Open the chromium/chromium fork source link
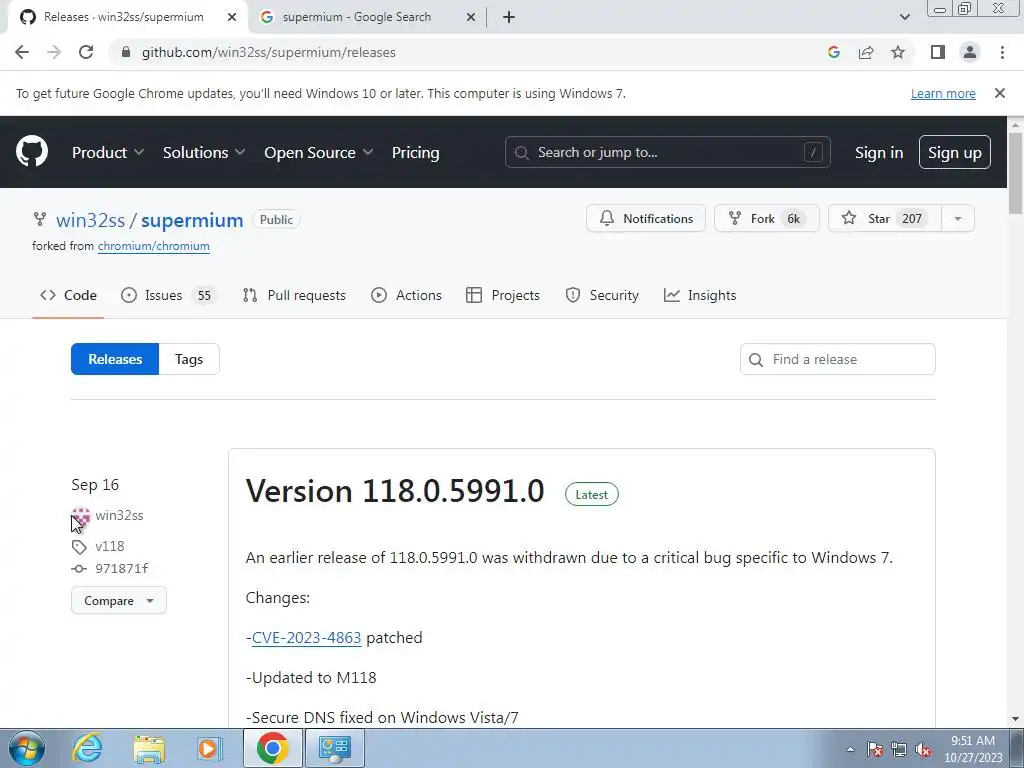 point(153,246)
